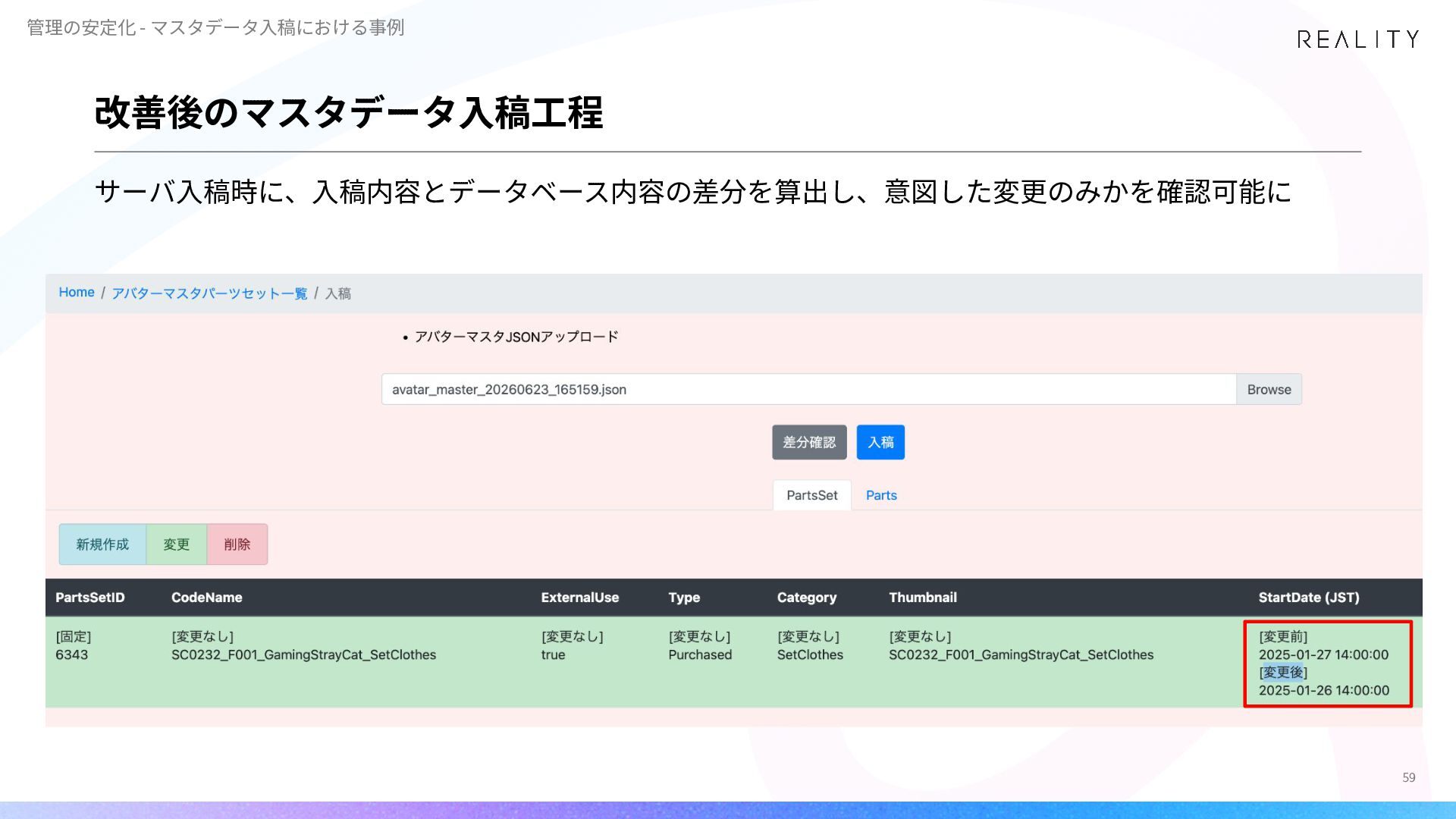Select the before date 2025-01-27 14:00:00

point(1324,655)
